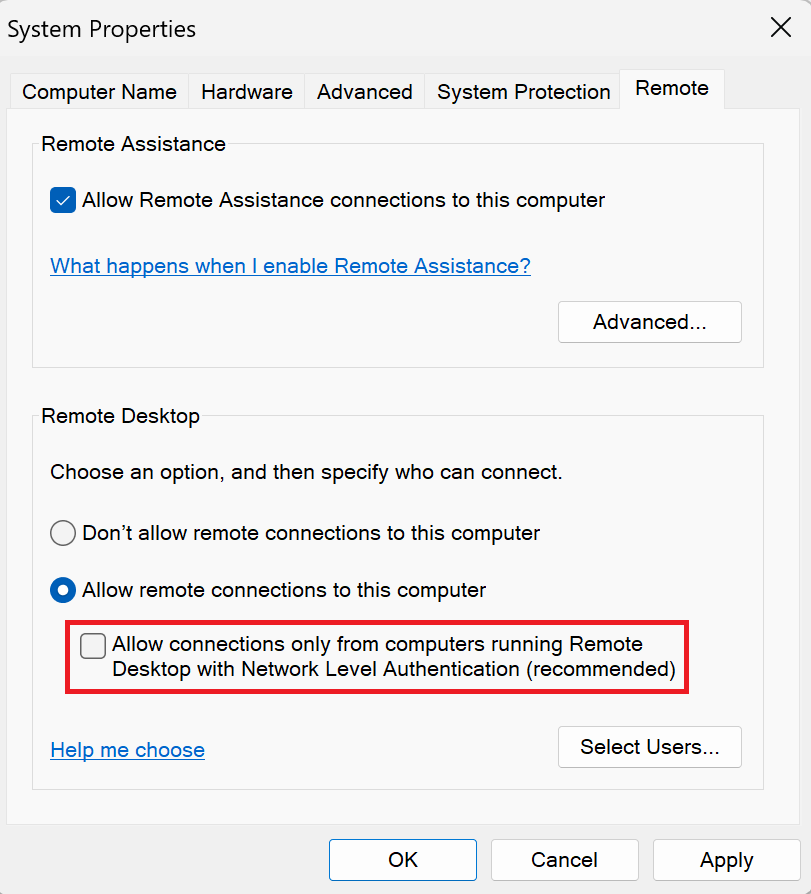The width and height of the screenshot is (811, 894).
Task: Apply the remote settings changes
Action: (x=726, y=860)
